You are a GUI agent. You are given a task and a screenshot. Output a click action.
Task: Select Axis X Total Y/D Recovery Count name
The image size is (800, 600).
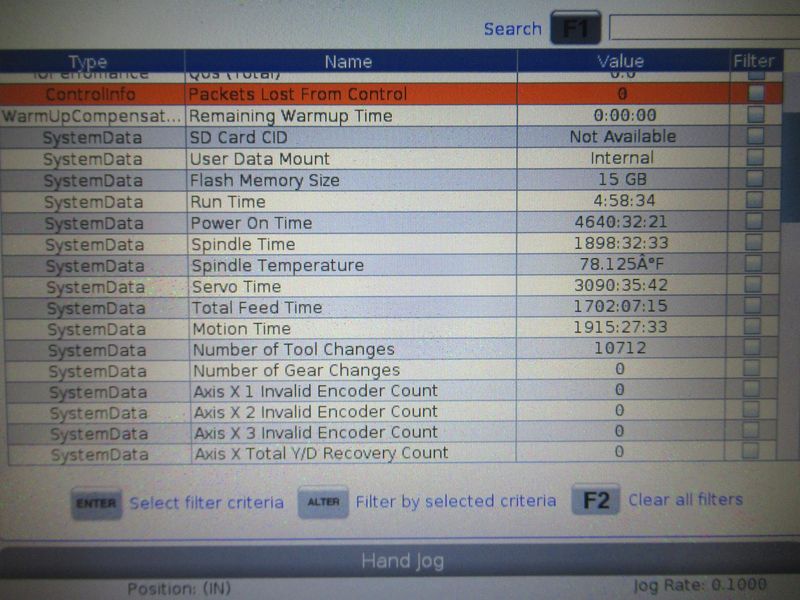click(x=321, y=453)
